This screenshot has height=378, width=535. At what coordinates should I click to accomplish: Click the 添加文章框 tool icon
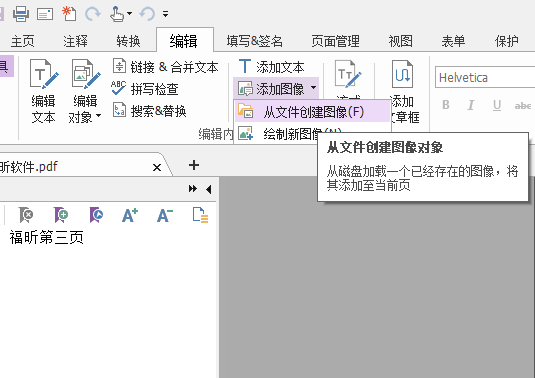coord(402,74)
